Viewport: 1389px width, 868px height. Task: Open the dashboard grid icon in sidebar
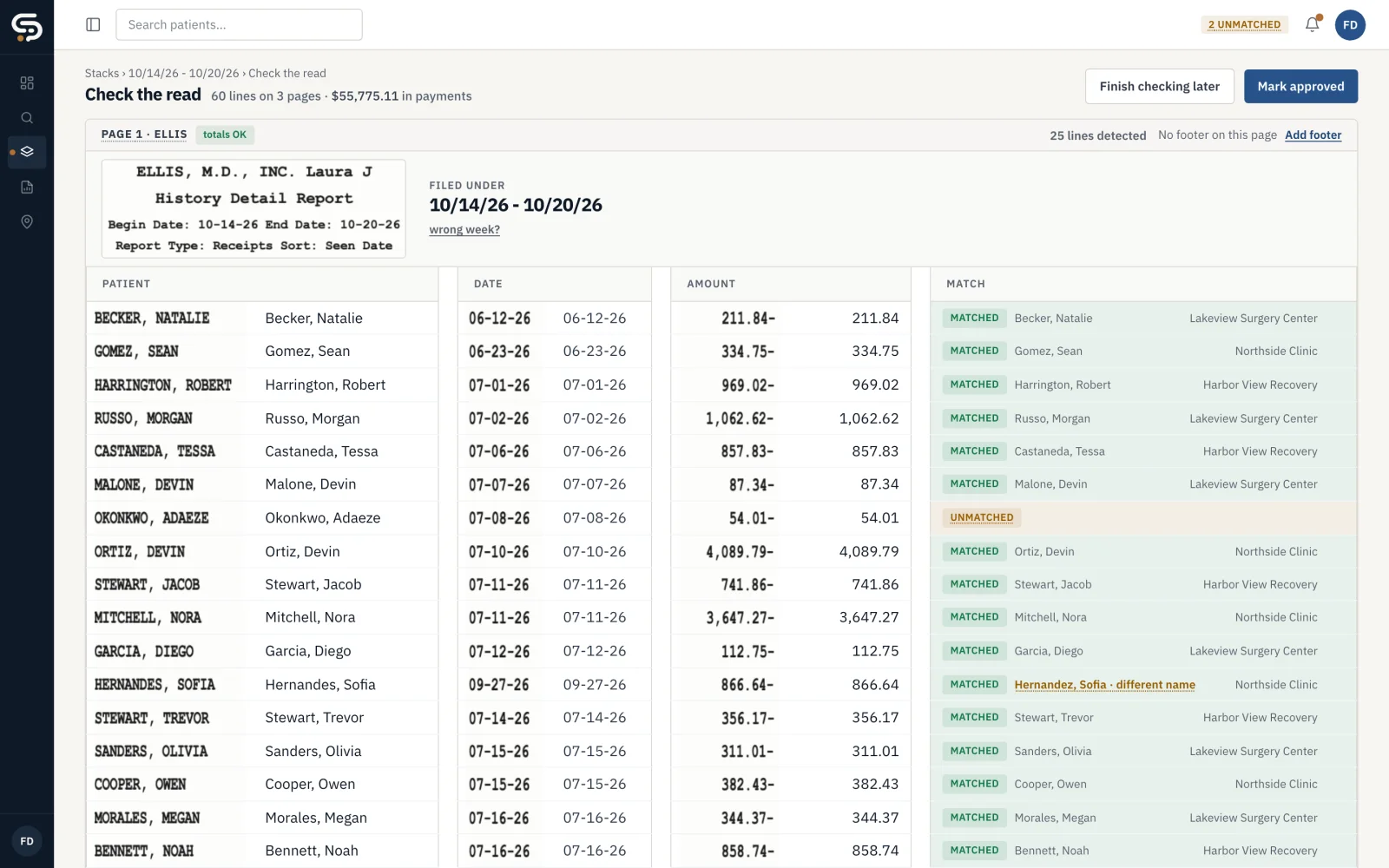[x=27, y=82]
